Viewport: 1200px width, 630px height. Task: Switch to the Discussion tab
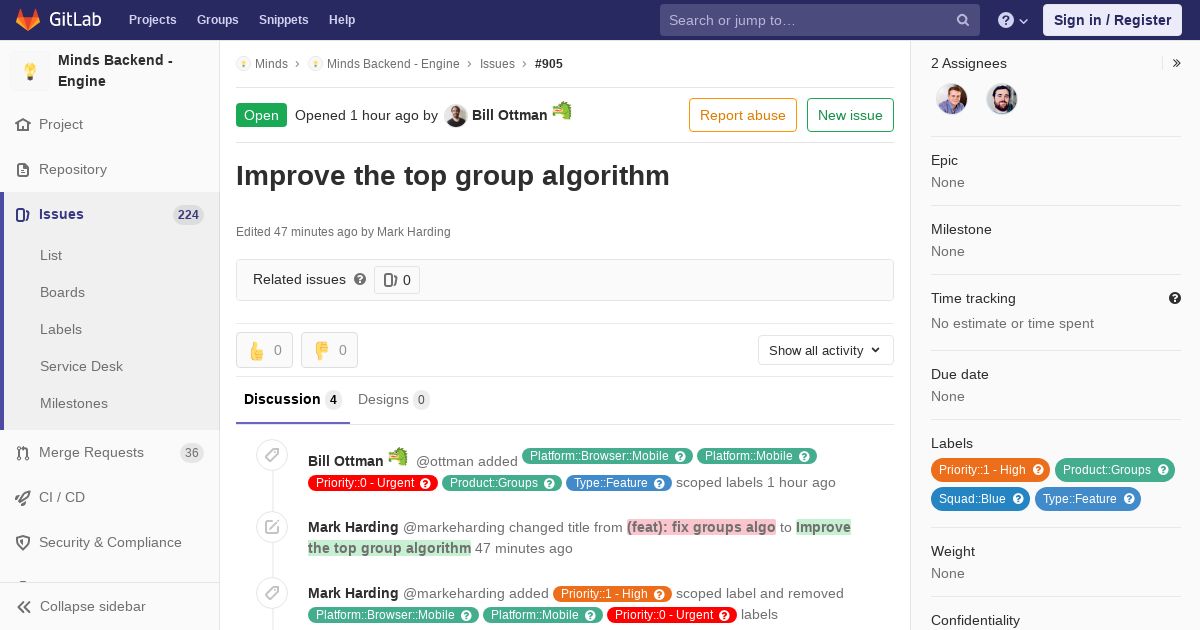pyautogui.click(x=293, y=400)
